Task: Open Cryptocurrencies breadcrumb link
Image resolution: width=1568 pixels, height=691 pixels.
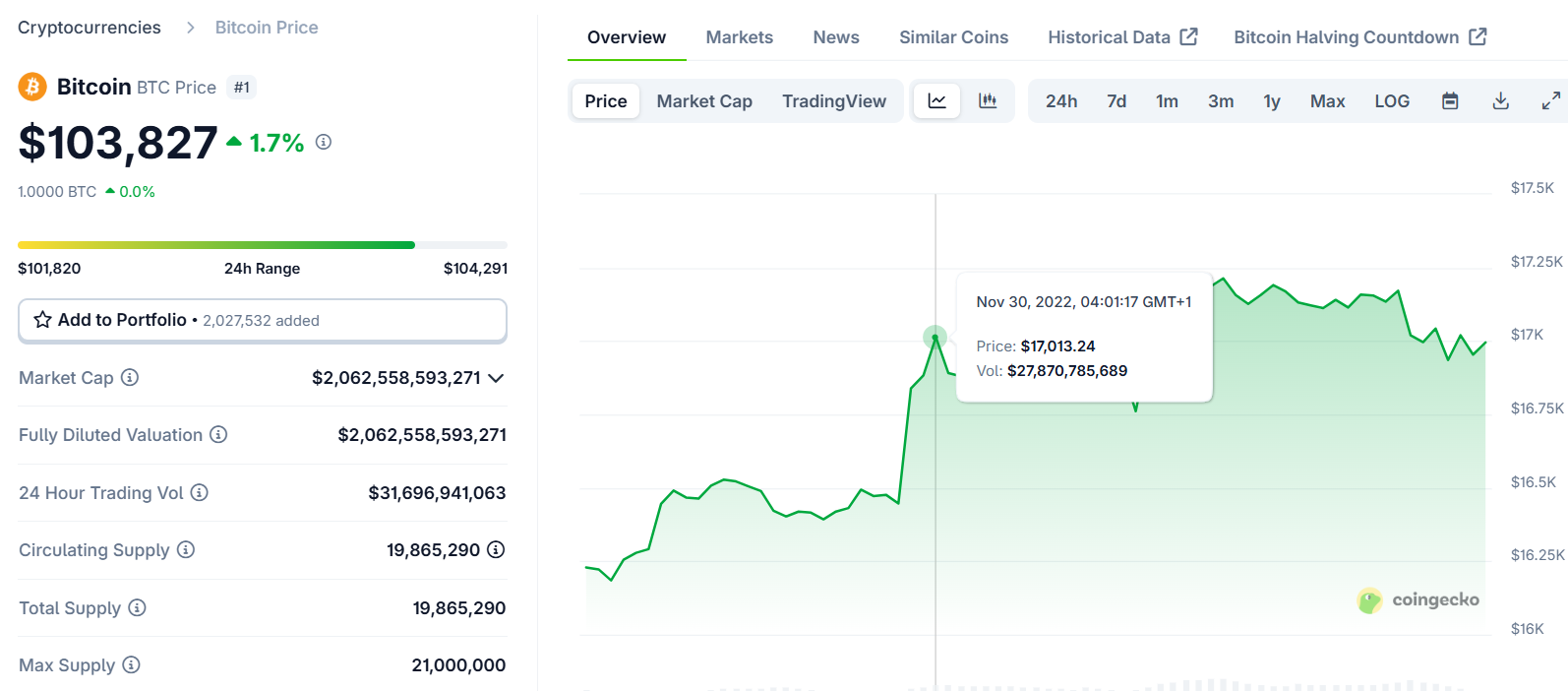Action: [x=90, y=28]
